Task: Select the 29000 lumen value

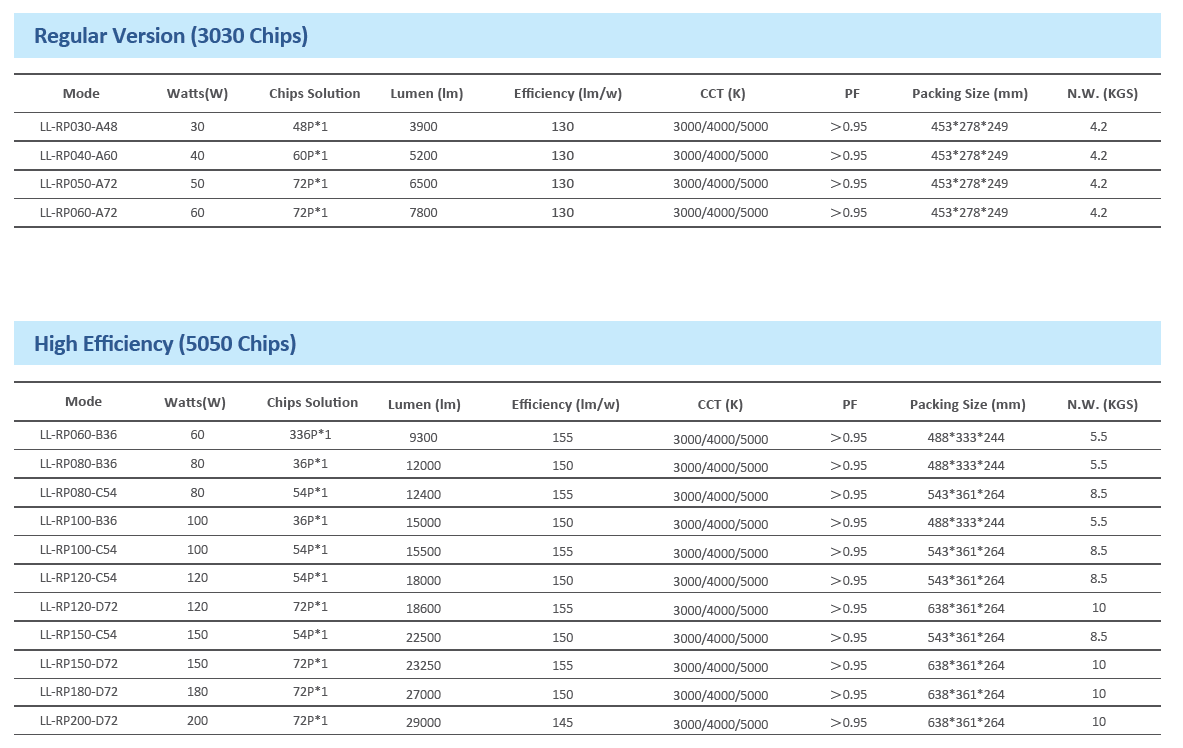Action: [x=424, y=723]
